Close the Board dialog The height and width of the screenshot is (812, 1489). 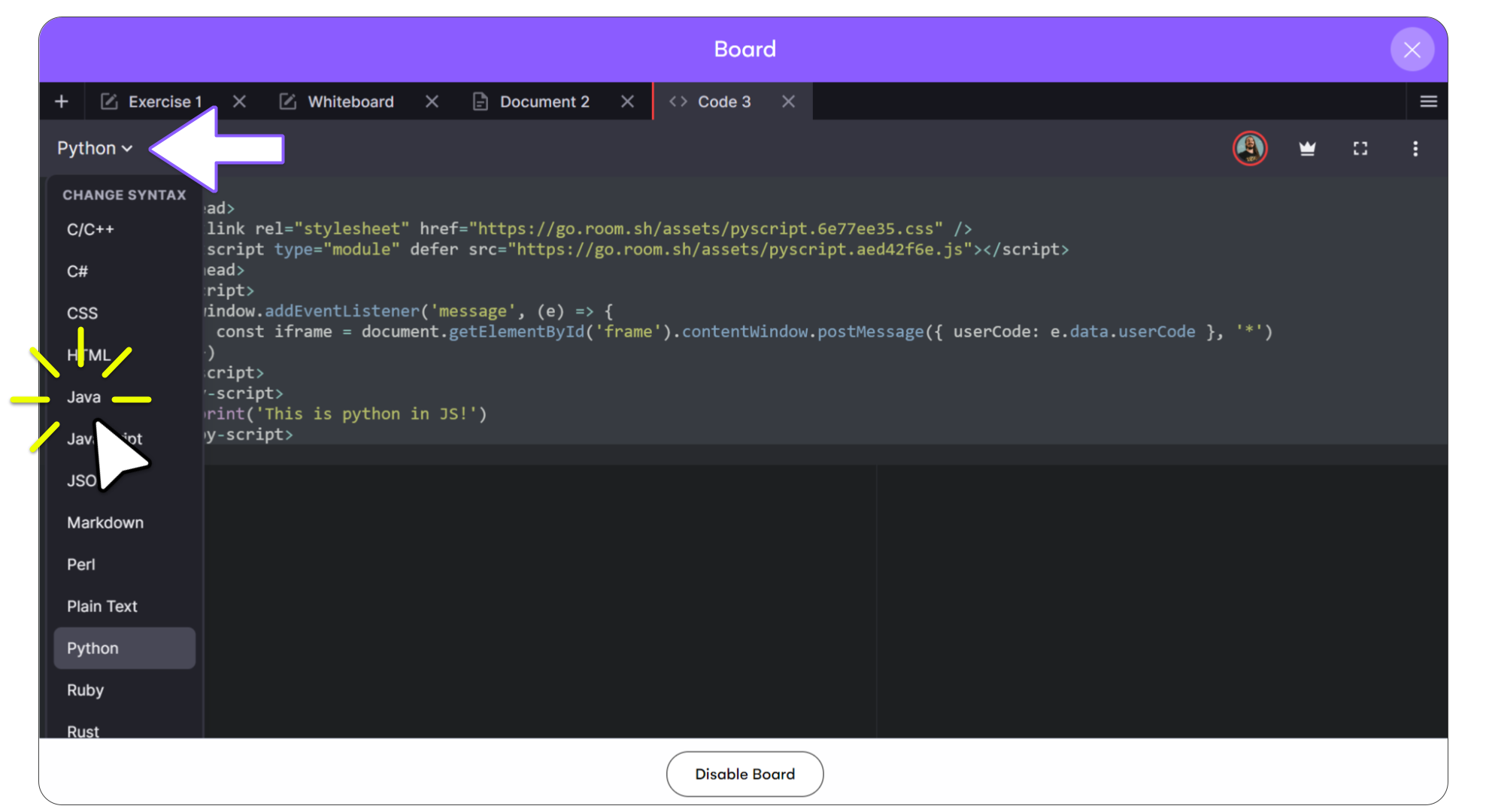pyautogui.click(x=1412, y=50)
